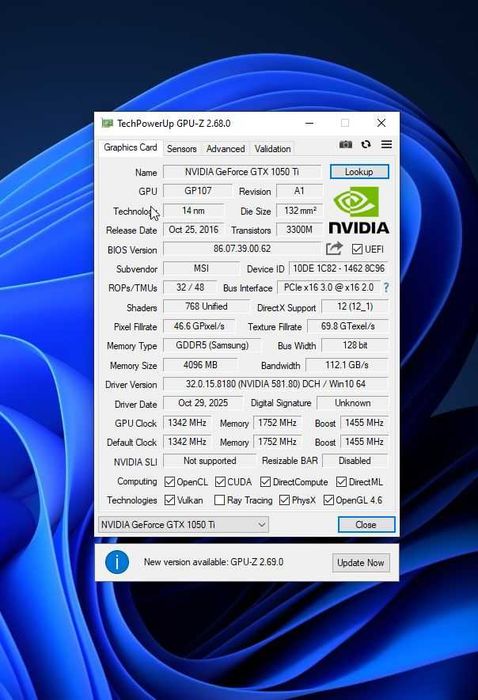Click the BIOS Version field 86.07.39.00.62
Image resolution: width=478 pixels, height=700 pixels.
[242, 249]
